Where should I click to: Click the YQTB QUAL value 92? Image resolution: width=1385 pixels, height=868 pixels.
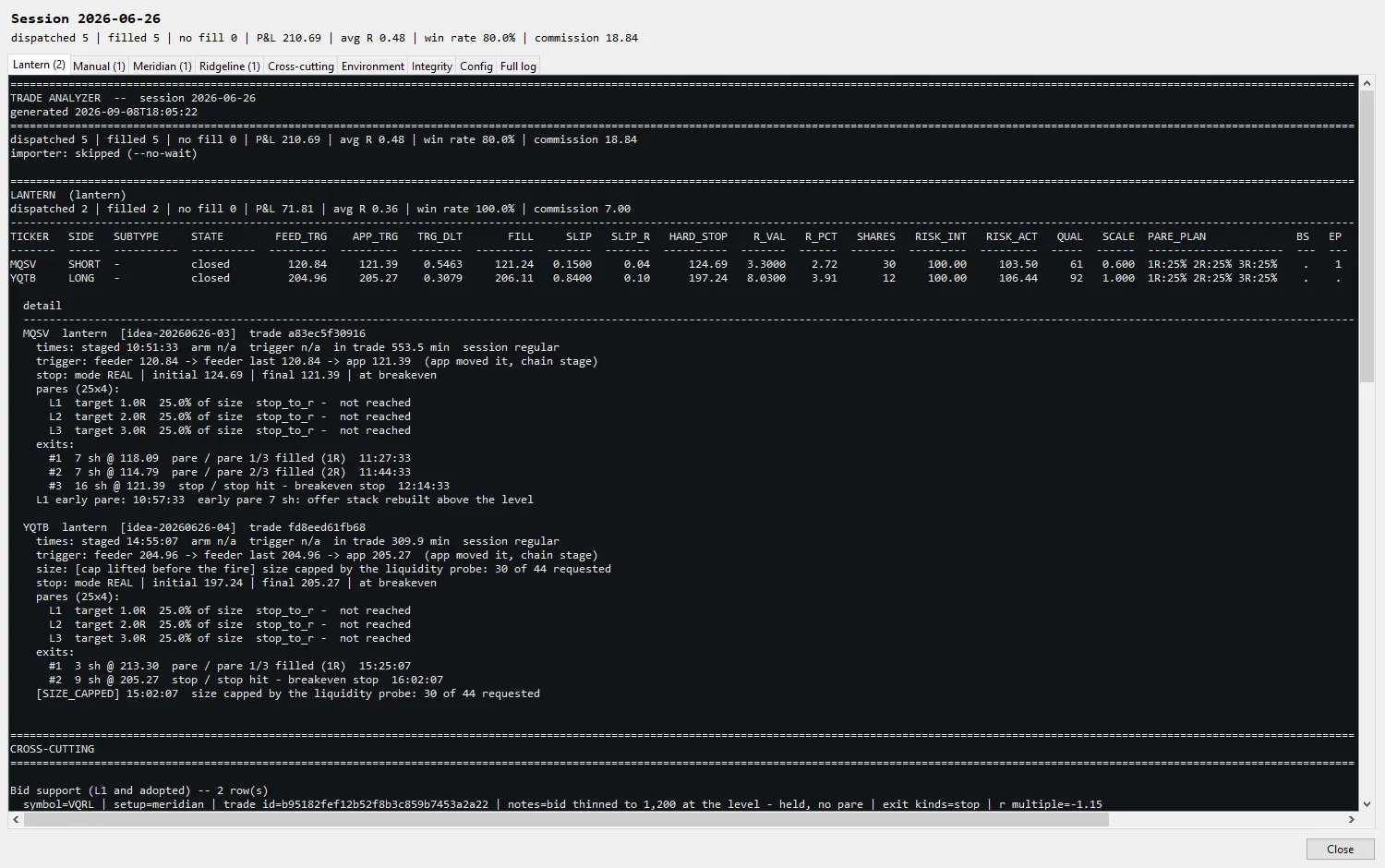click(x=1077, y=278)
